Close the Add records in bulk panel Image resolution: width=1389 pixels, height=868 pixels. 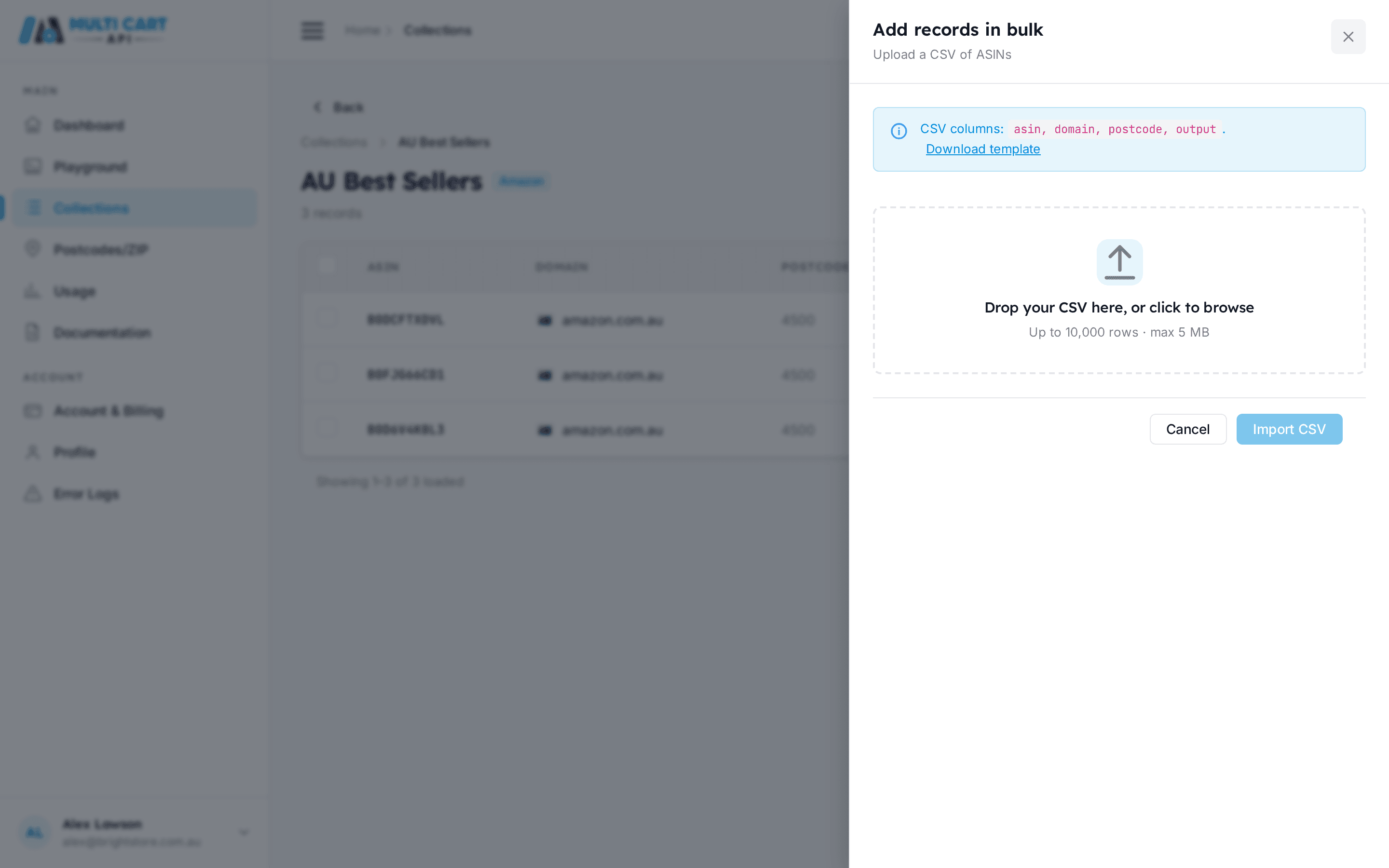pyautogui.click(x=1348, y=37)
